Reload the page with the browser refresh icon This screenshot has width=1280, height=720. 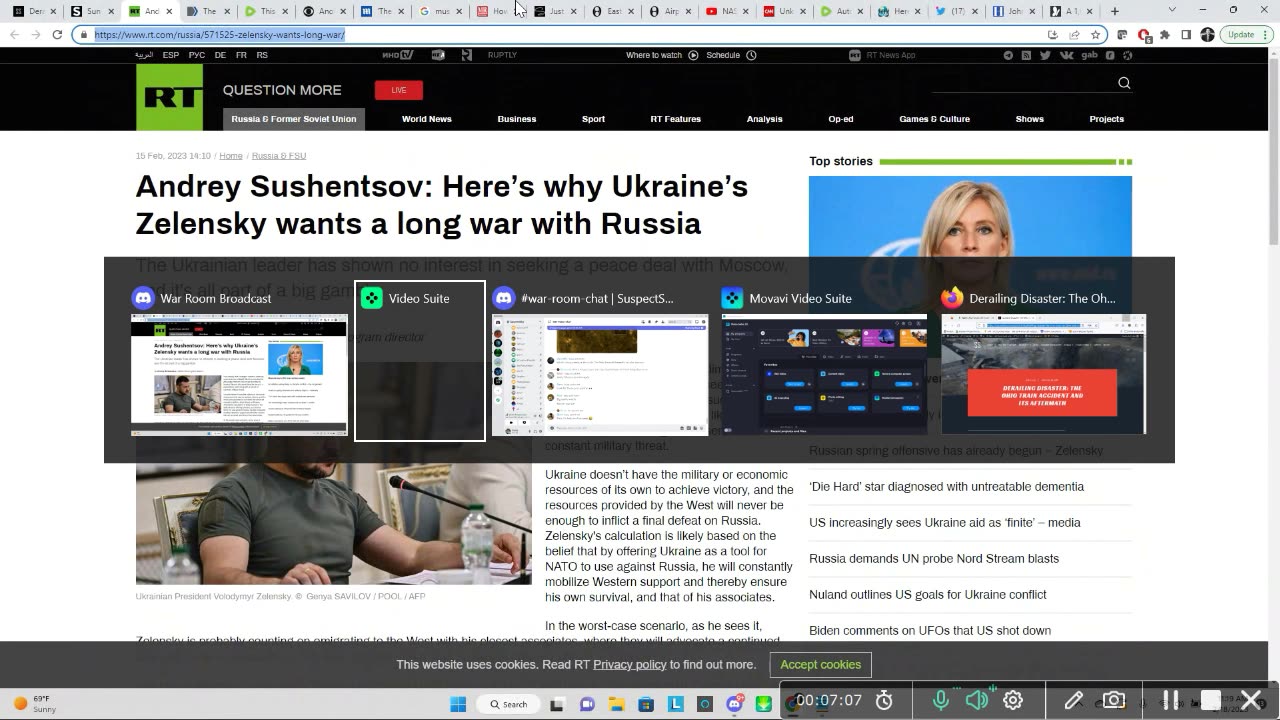click(57, 34)
